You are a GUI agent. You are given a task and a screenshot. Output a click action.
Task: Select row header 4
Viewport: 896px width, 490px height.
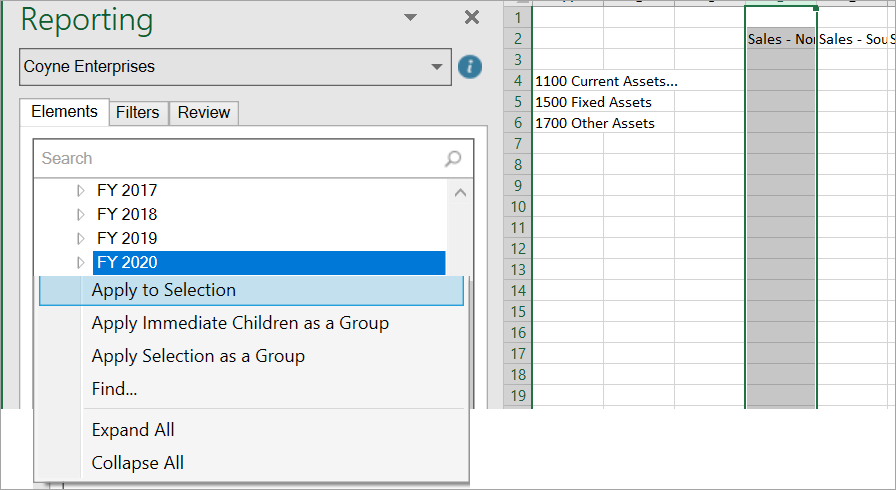[x=518, y=81]
